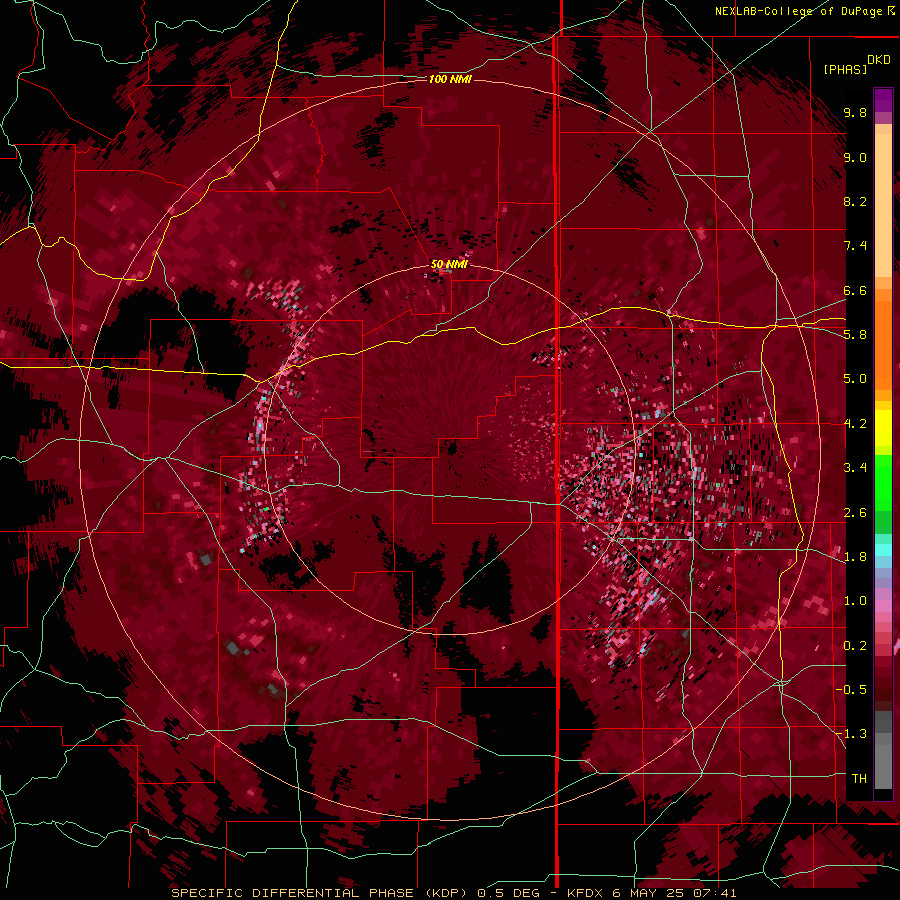This screenshot has height=900, width=900.
Task: Click the 7.4 scale value
Action: pos(855,246)
